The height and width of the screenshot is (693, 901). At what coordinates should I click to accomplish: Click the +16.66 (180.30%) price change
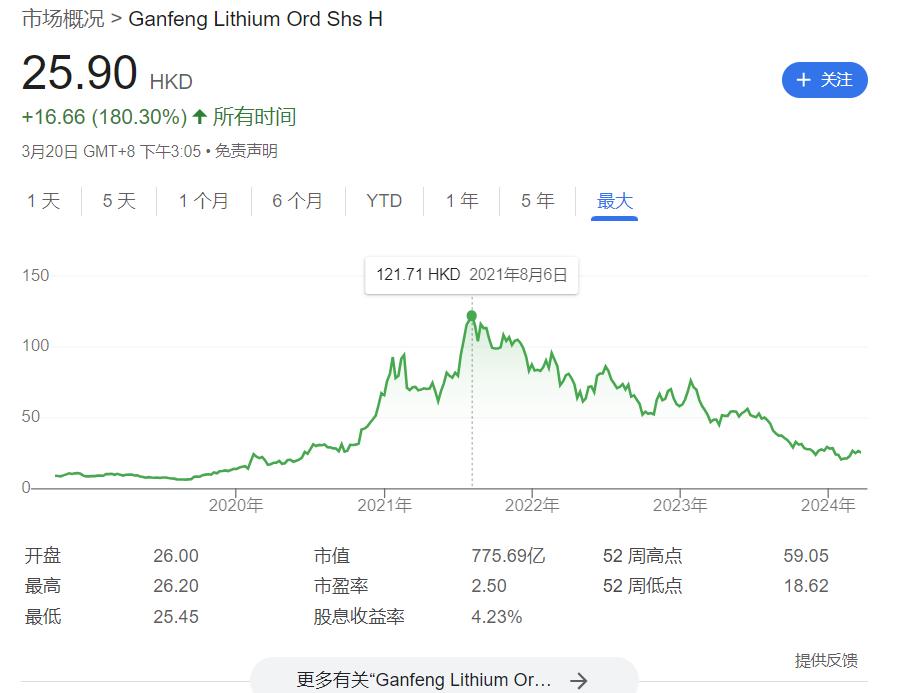pos(105,117)
